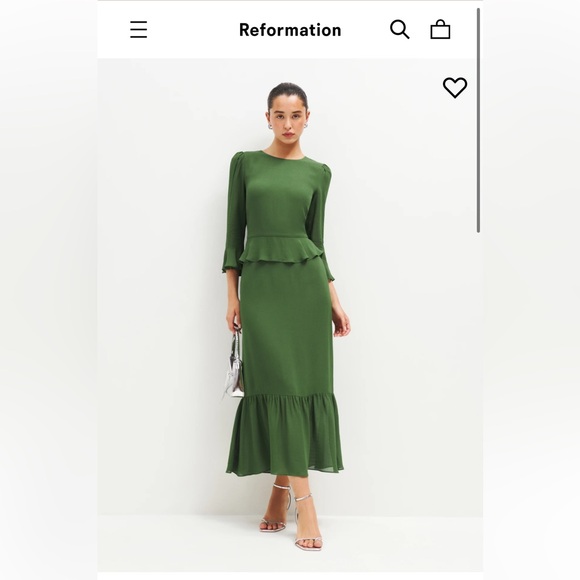This screenshot has height=580, width=580.
Task: Tap the ruffled hem of the dress
Action: pos(285,436)
